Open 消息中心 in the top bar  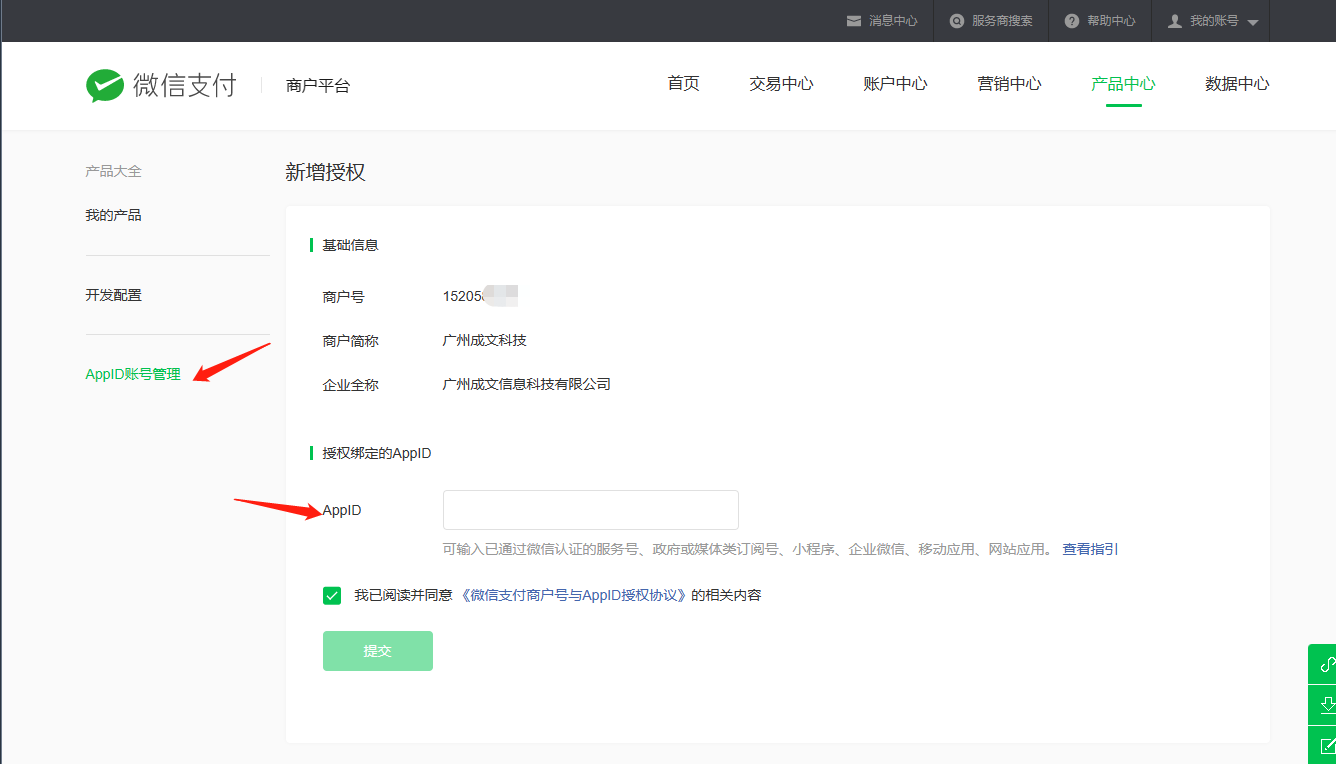click(893, 20)
